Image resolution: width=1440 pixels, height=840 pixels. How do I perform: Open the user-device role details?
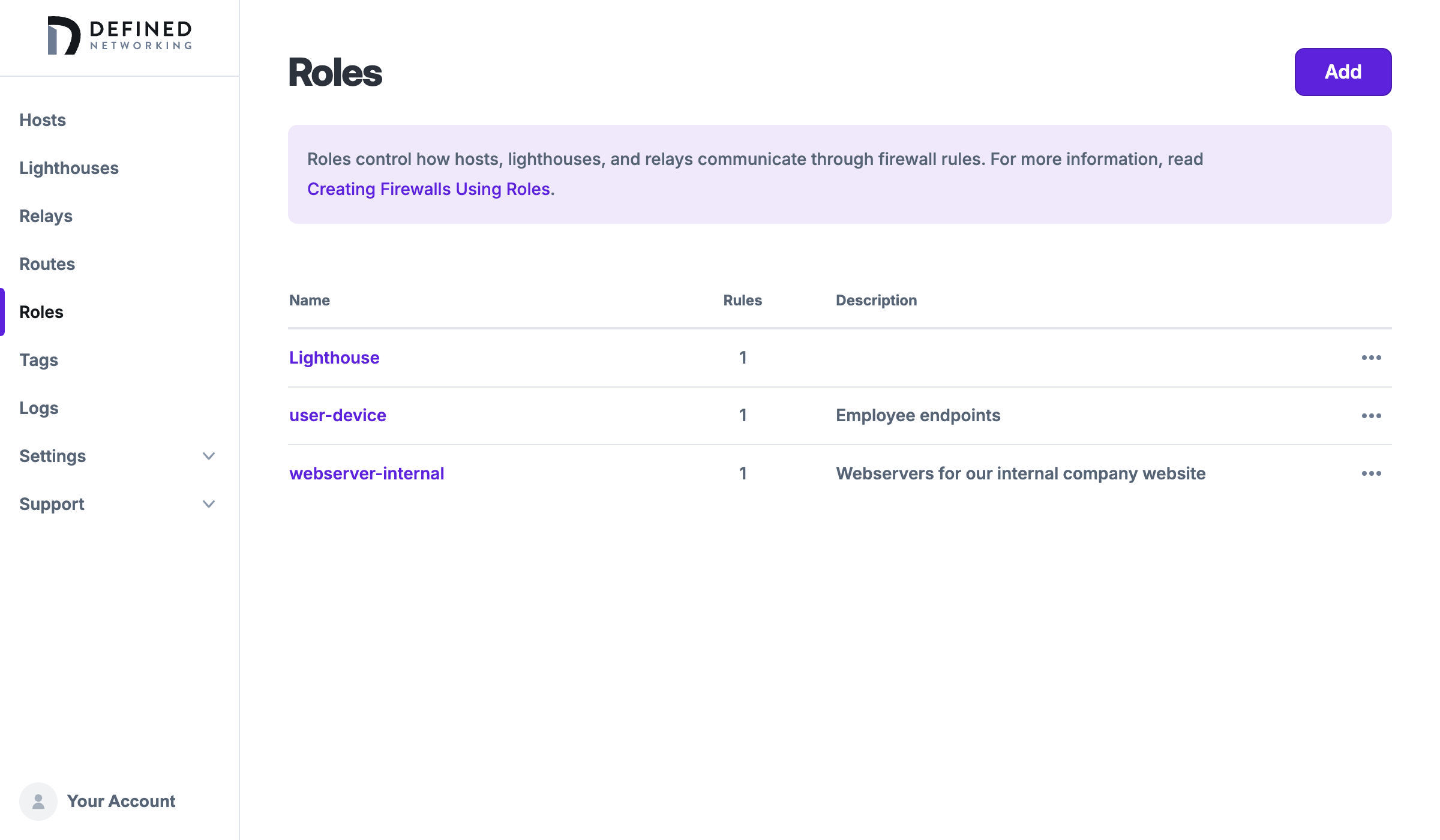click(337, 415)
